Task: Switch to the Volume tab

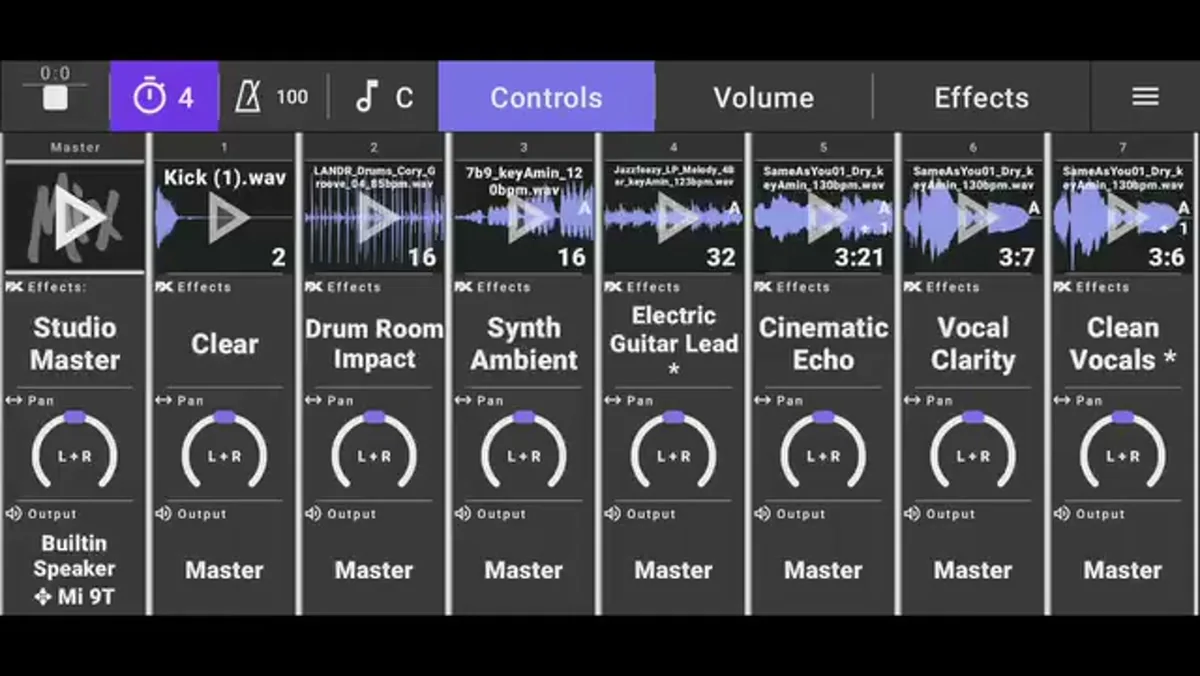Action: point(763,97)
